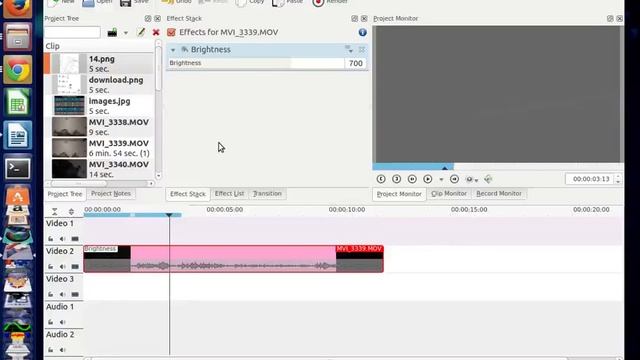Click the red delete clip icon
This screenshot has width=640, height=360.
156,32
